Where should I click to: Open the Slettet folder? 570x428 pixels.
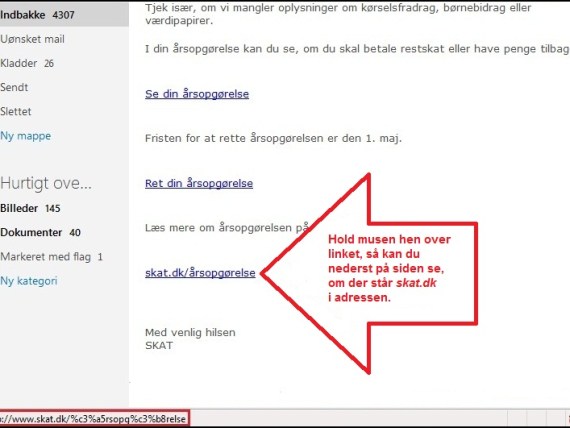(16, 111)
